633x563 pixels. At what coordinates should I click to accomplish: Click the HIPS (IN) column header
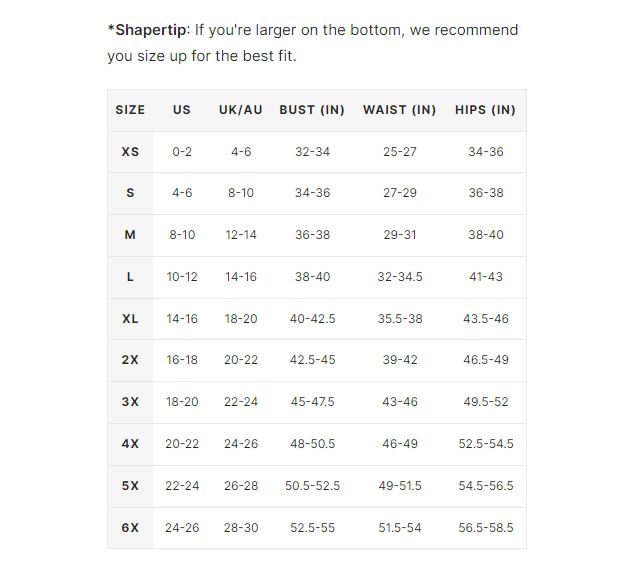click(x=485, y=110)
